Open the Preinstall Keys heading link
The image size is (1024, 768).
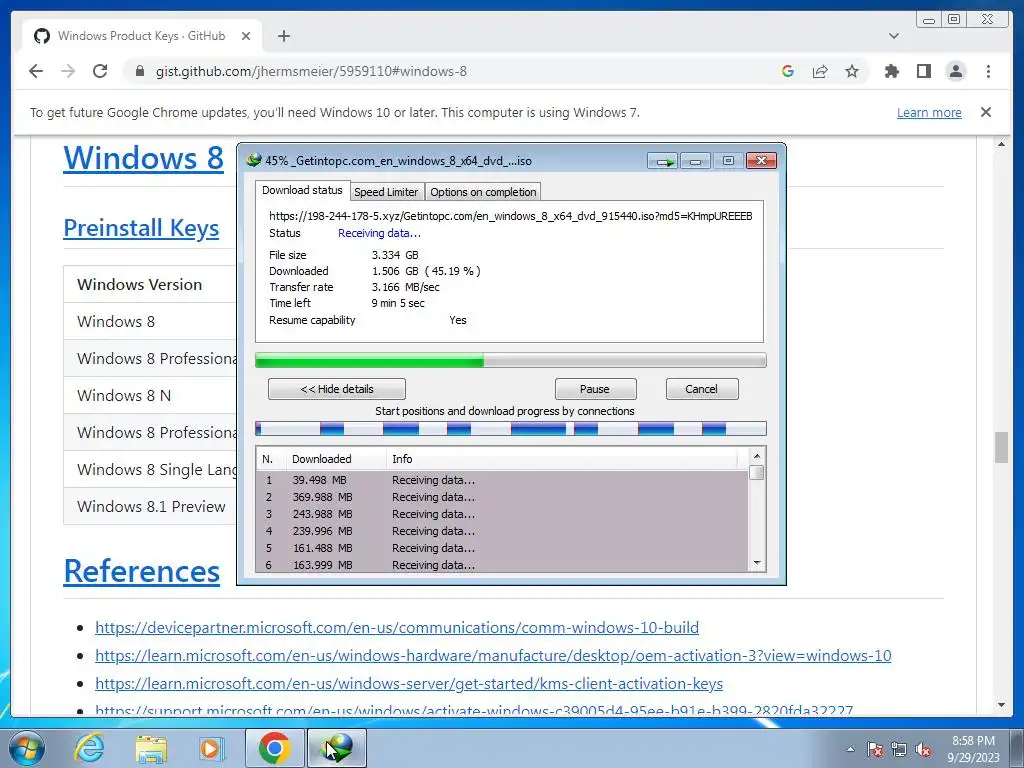pyautogui.click(x=141, y=227)
